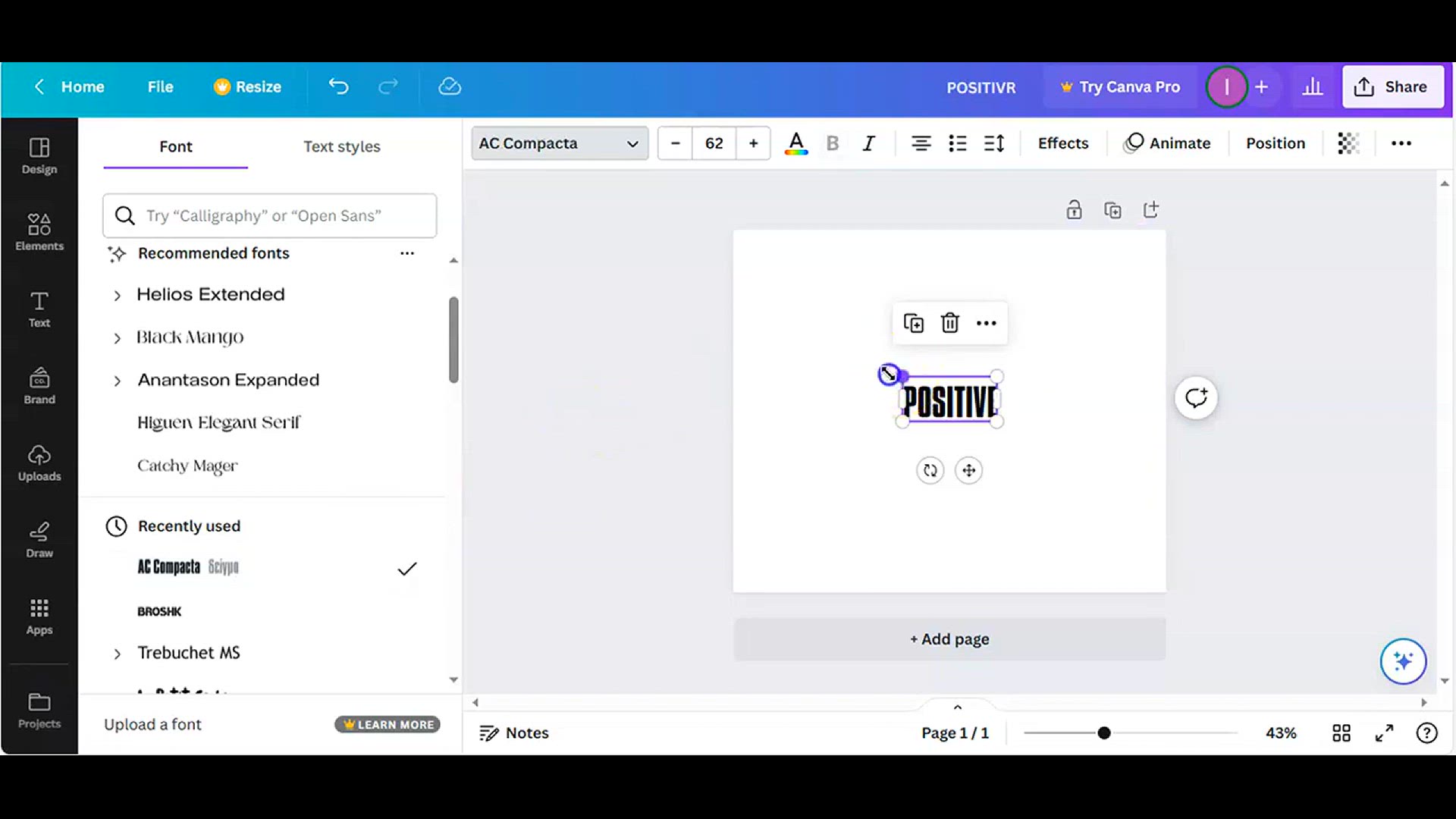Duplicate the page
Image resolution: width=1456 pixels, height=819 pixels.
tap(1112, 210)
